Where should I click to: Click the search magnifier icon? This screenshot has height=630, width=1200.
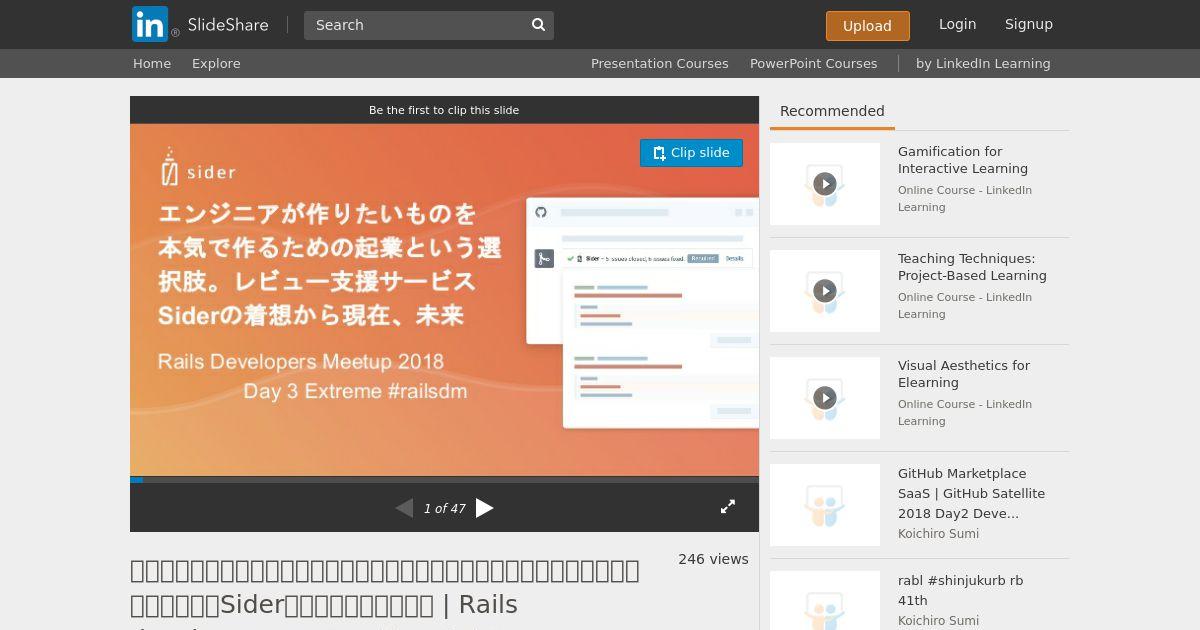(x=538, y=25)
